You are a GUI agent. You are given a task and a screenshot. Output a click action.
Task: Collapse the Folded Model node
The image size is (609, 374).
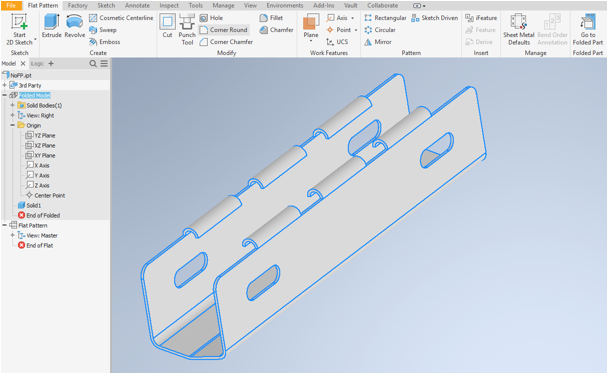(5, 95)
